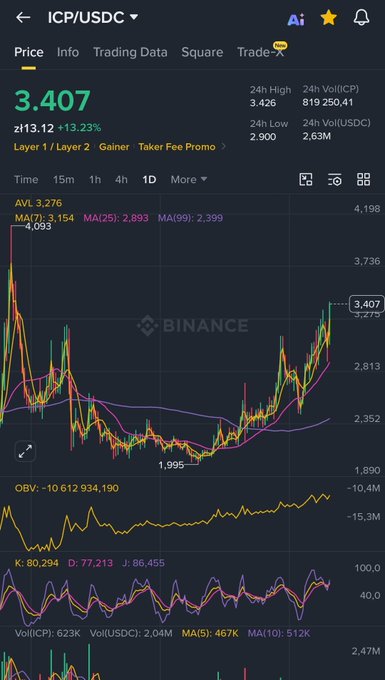This screenshot has height=680, width=385.
Task: Tap the current price label 3,407 on axis
Action: coord(367,304)
